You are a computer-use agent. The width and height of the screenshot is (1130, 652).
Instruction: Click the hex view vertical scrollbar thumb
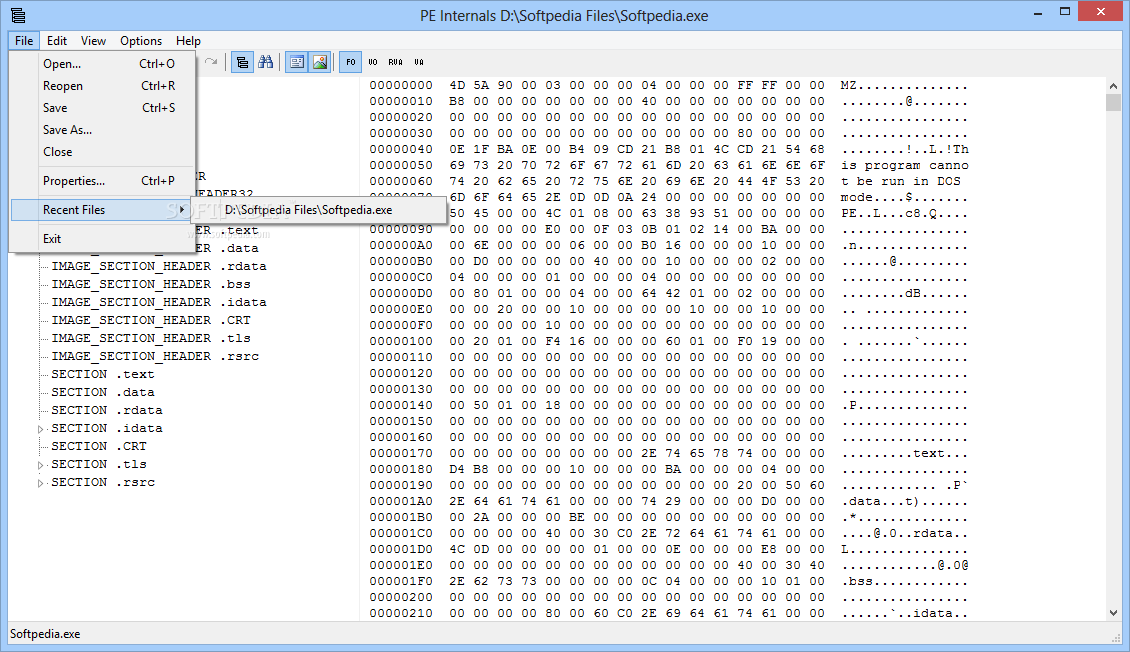1113,102
